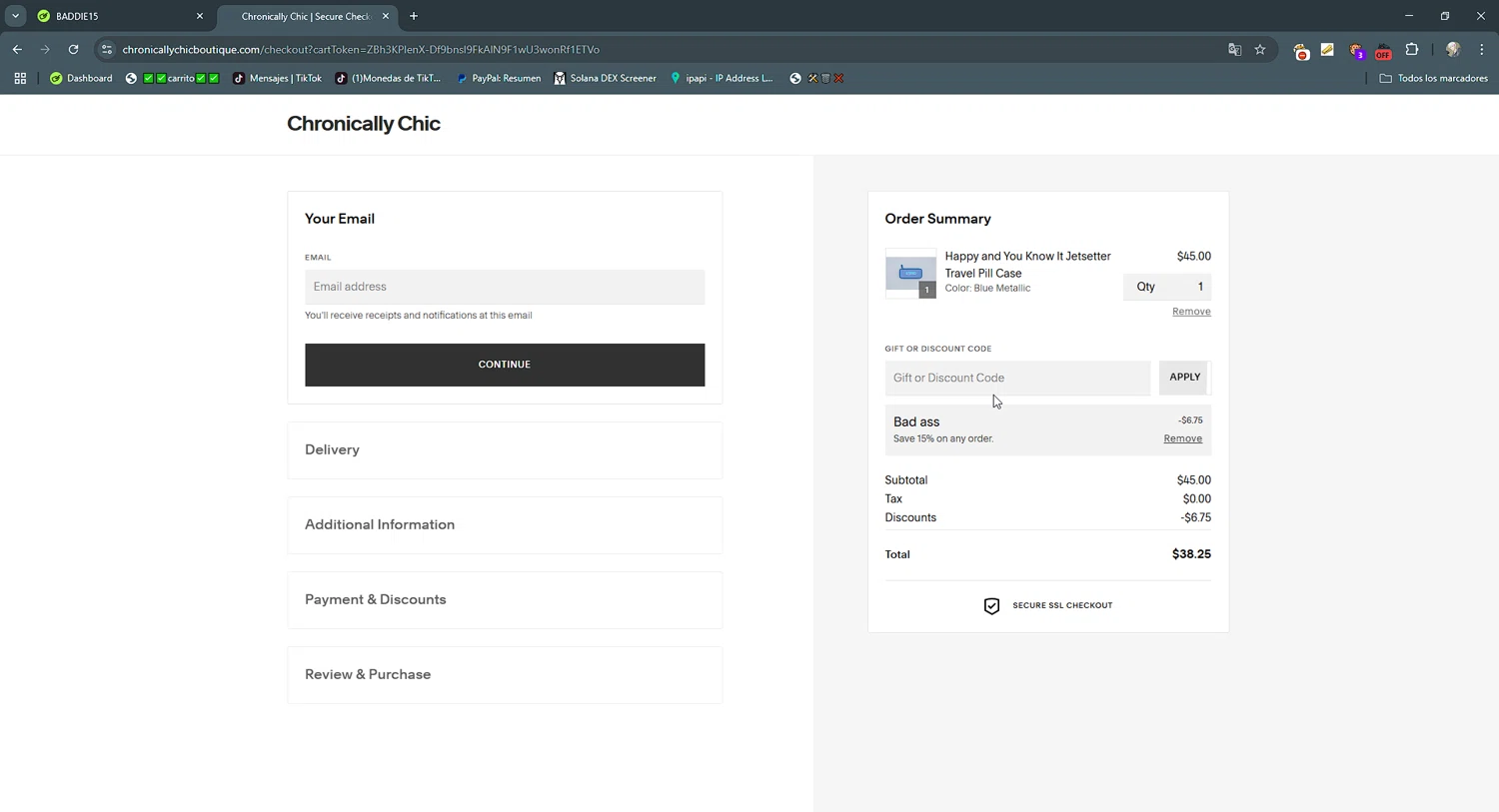Click the pill case product thumbnail

910,273
